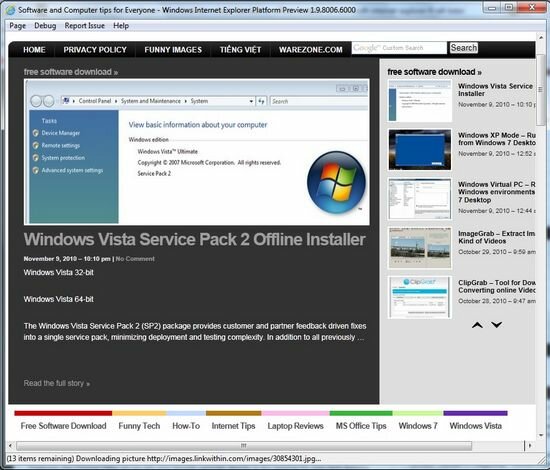Viewport: 550px width, 470px height.
Task: Open Free Software Download category
Action: (x=63, y=426)
